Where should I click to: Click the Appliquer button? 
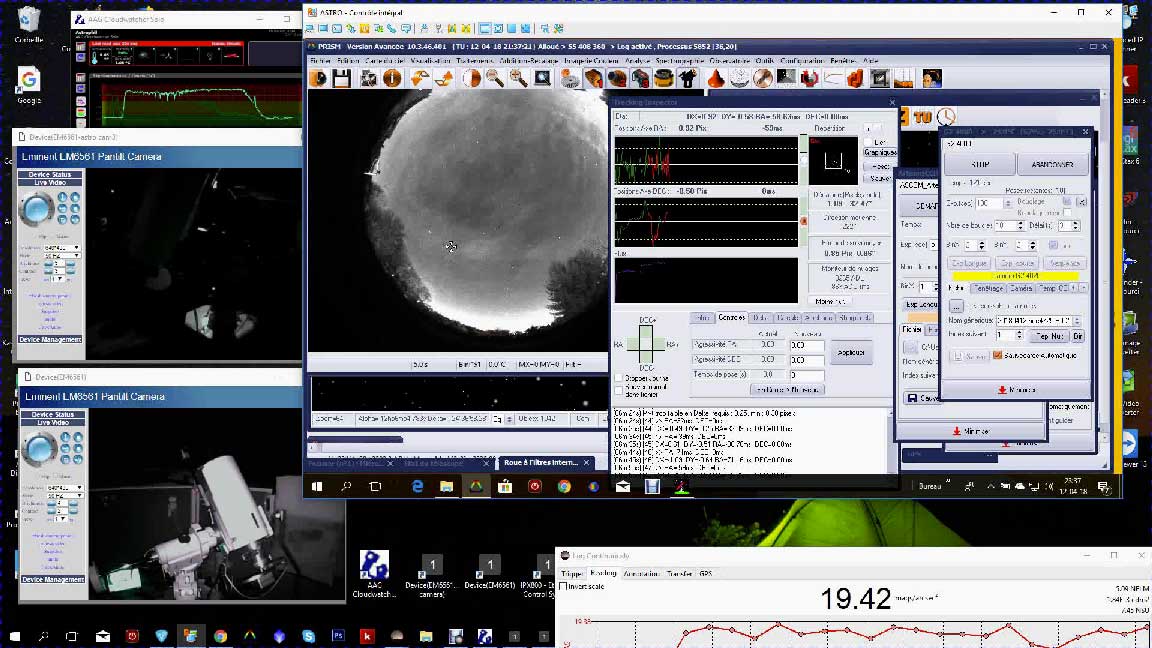tap(851, 352)
